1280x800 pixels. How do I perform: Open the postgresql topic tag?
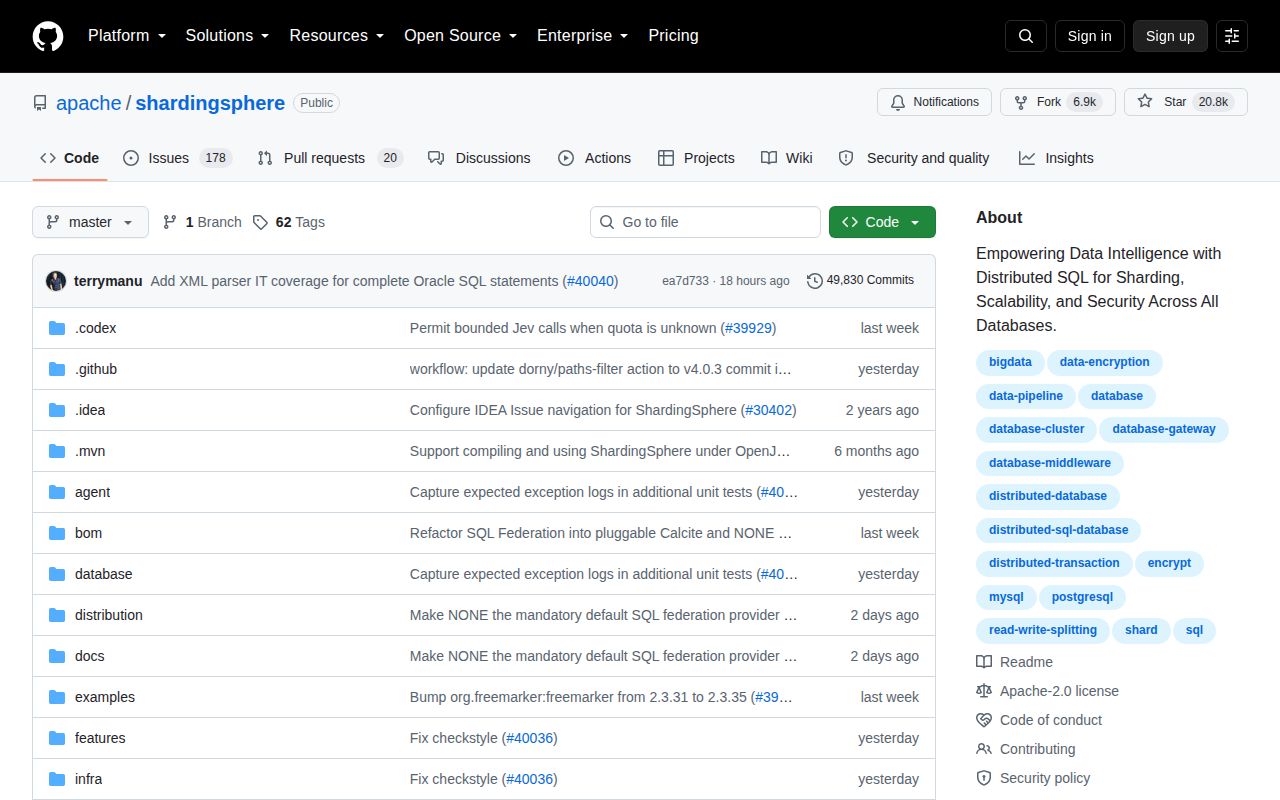pos(1083,597)
